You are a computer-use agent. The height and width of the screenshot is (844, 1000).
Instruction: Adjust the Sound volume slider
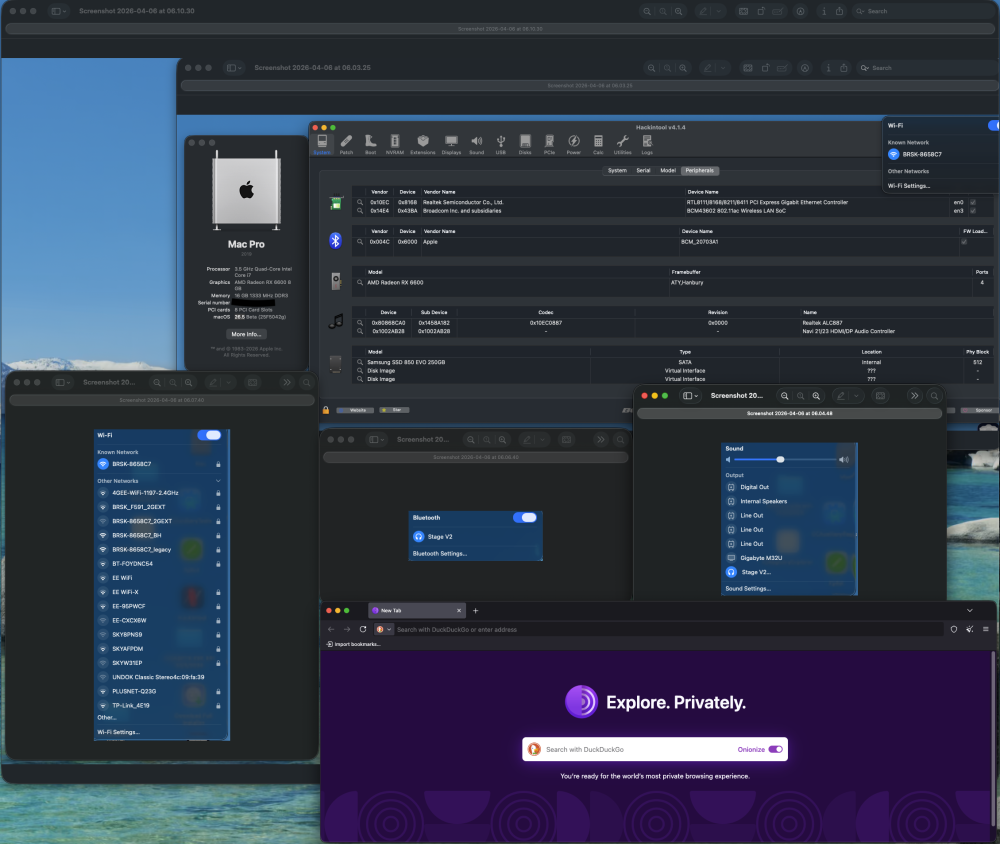(x=785, y=459)
